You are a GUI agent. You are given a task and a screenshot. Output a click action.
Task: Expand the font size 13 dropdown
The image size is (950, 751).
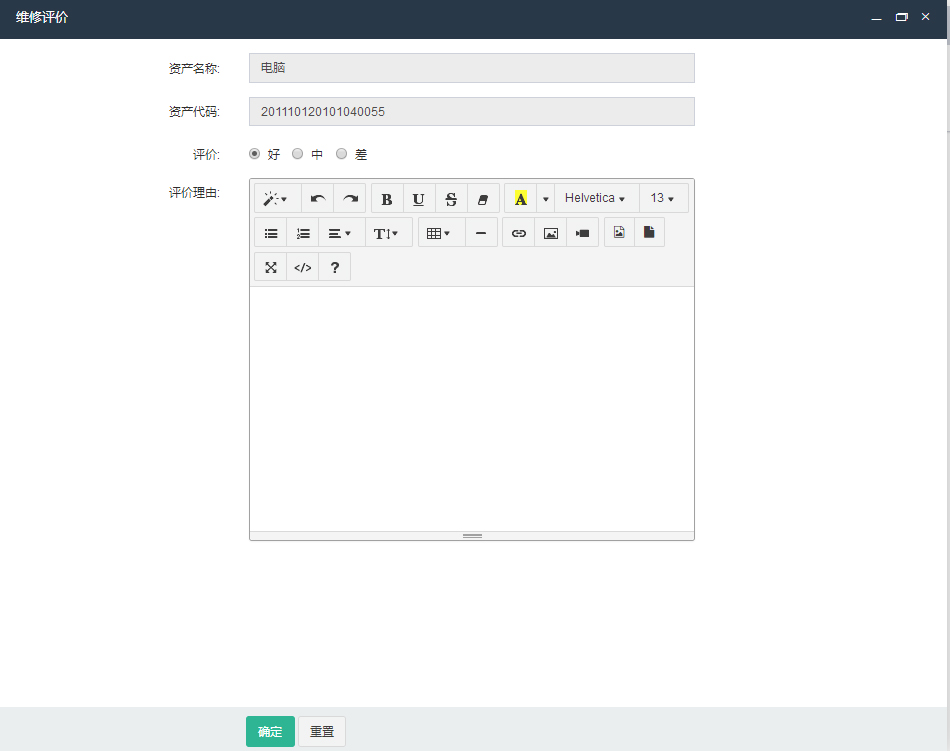663,198
